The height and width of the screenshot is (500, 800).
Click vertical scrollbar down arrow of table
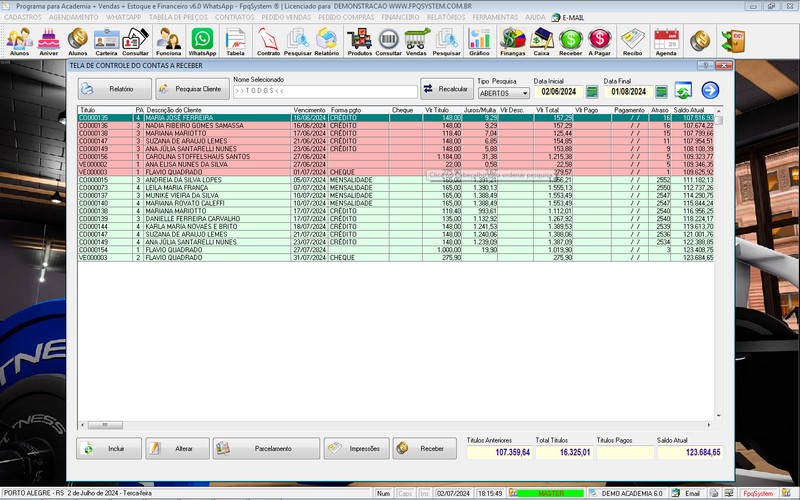click(x=718, y=416)
